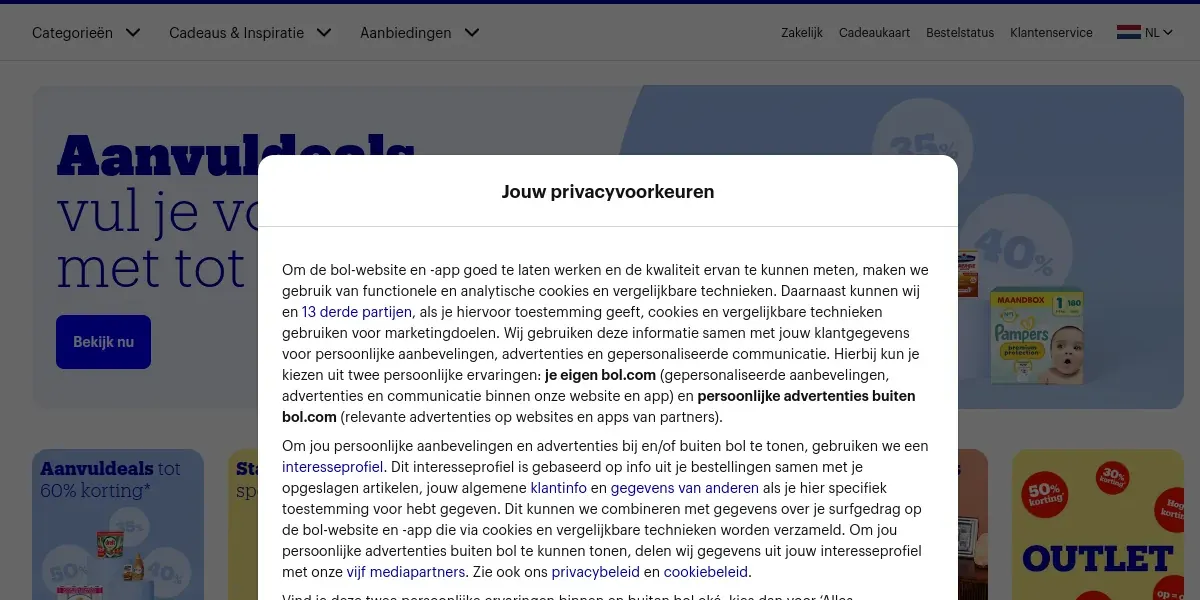Check Bestelstatus in top bar
The image size is (1200, 600).
click(x=960, y=33)
